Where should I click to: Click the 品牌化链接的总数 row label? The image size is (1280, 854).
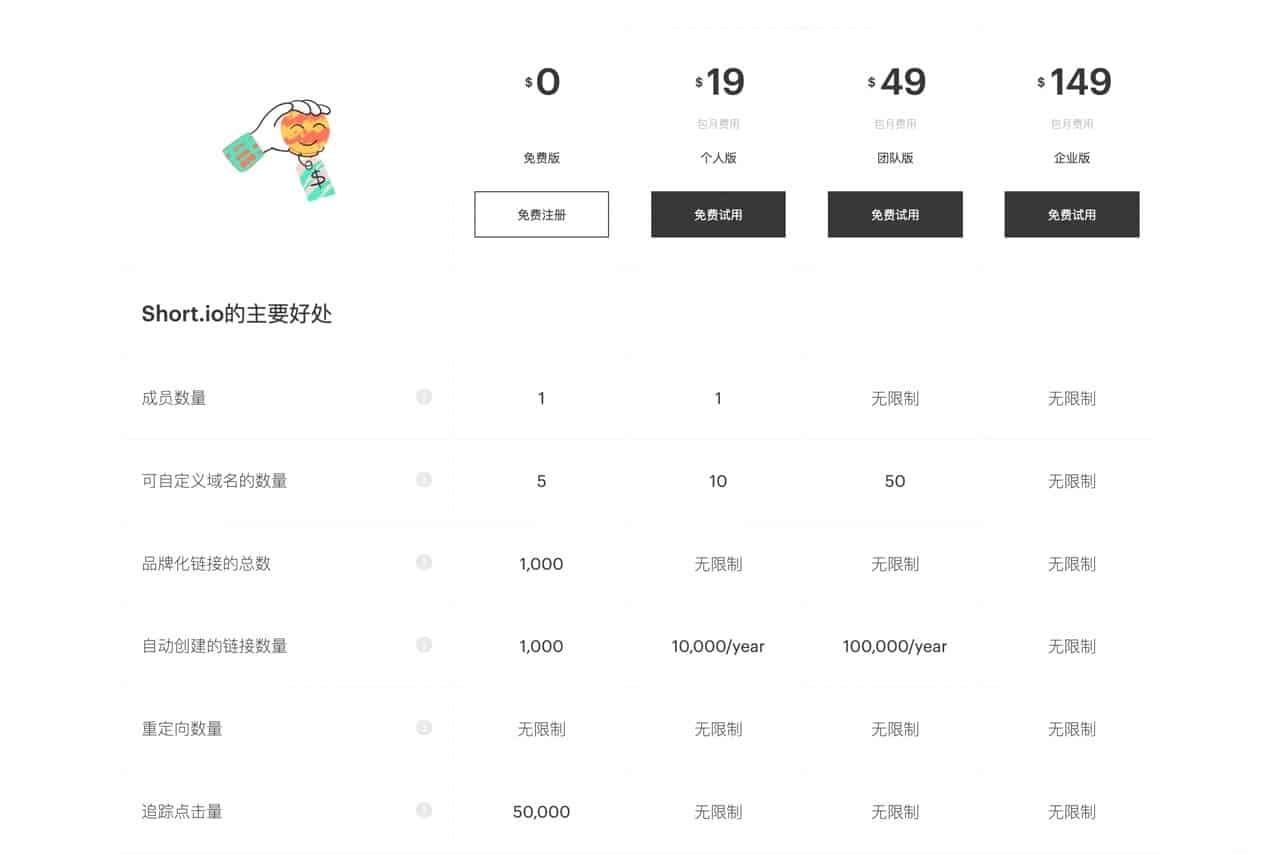[x=206, y=563]
